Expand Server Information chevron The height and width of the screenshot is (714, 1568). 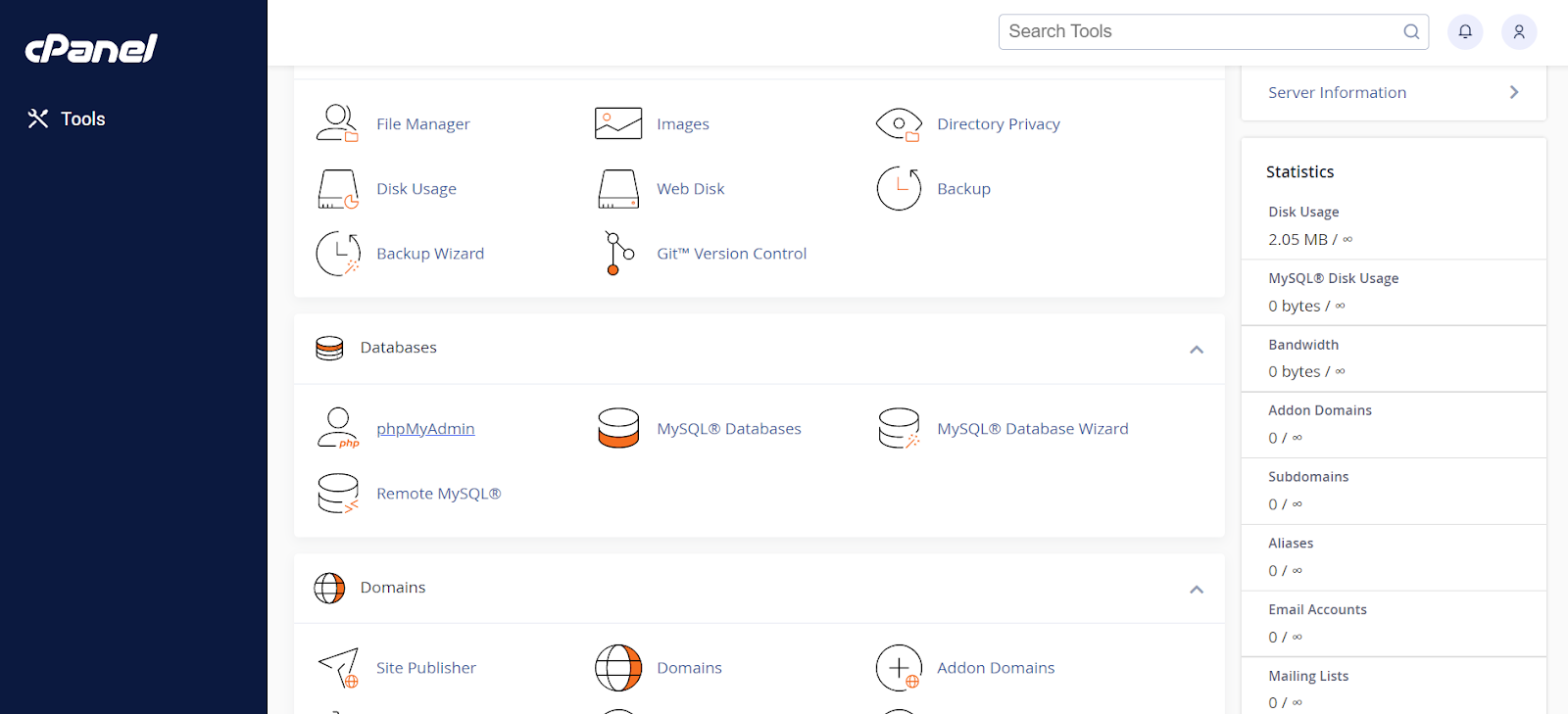pos(1514,92)
